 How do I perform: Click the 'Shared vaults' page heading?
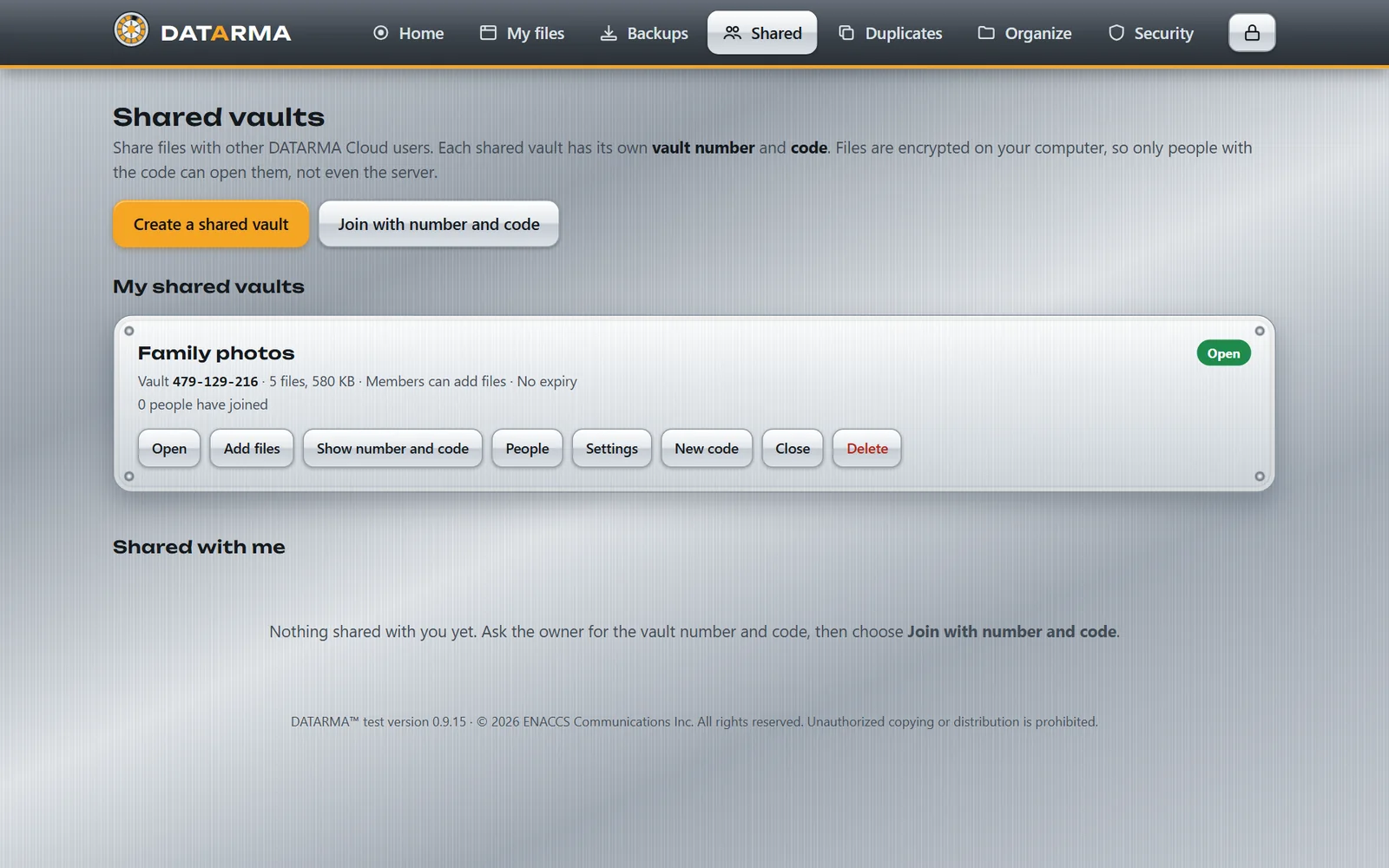pos(219,117)
